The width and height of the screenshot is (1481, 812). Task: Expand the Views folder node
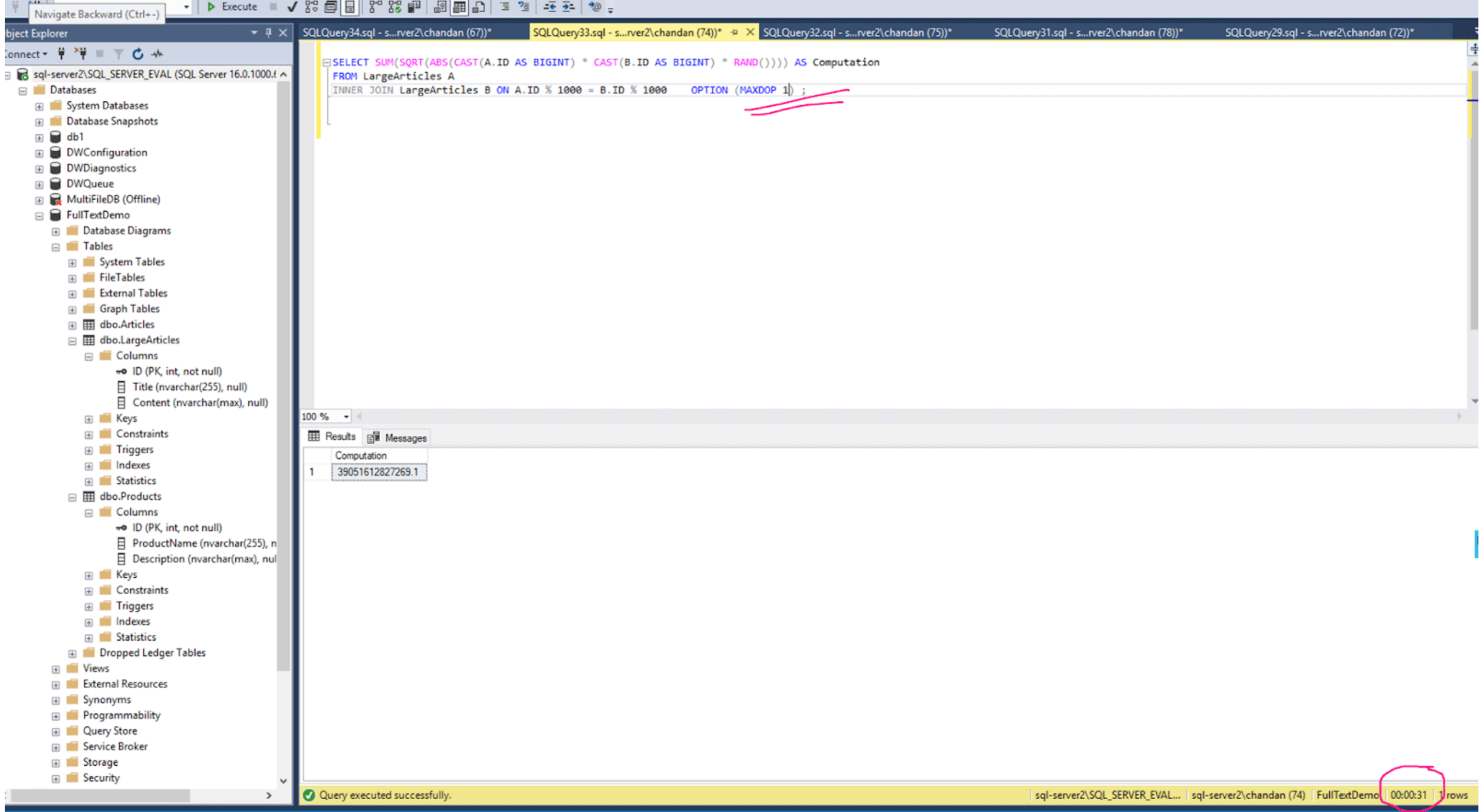tap(55, 669)
